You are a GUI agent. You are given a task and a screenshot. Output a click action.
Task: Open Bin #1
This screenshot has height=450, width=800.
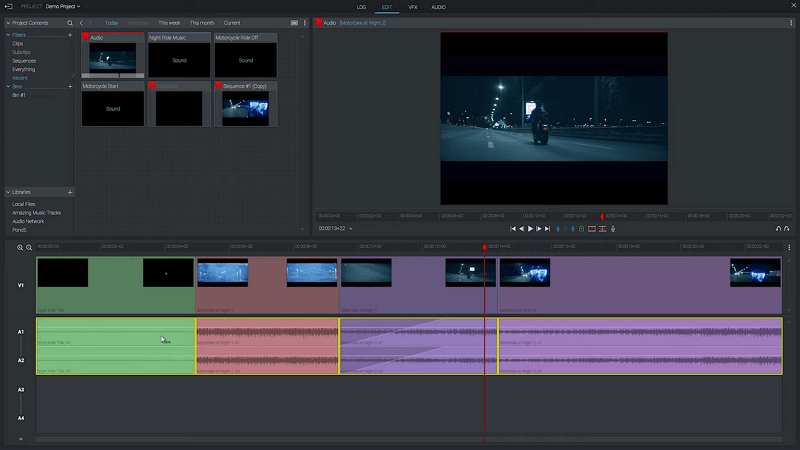(19, 95)
